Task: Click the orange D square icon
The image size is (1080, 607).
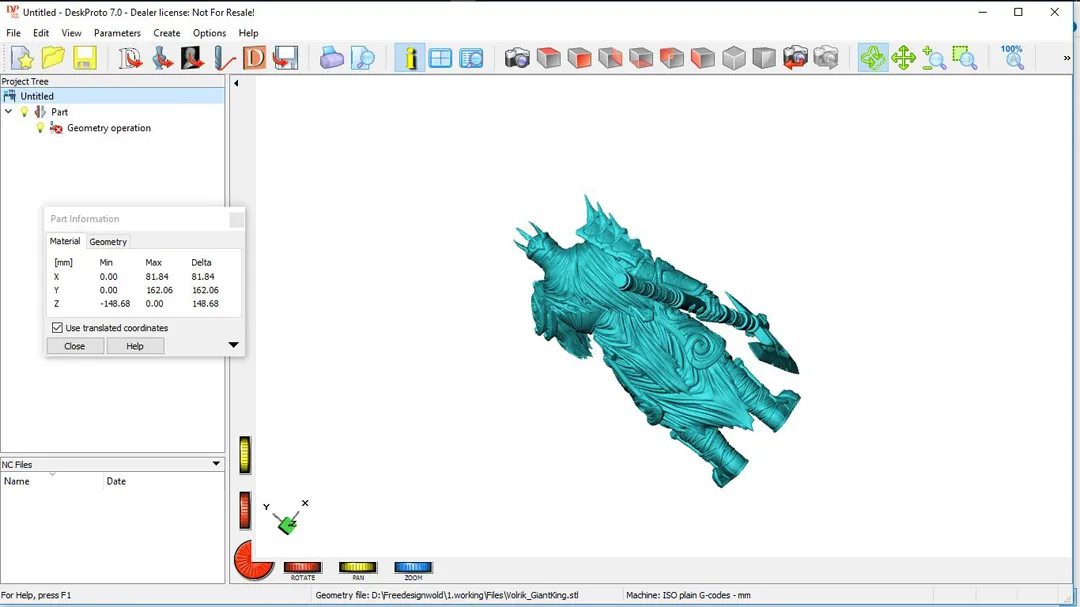Action: point(254,59)
